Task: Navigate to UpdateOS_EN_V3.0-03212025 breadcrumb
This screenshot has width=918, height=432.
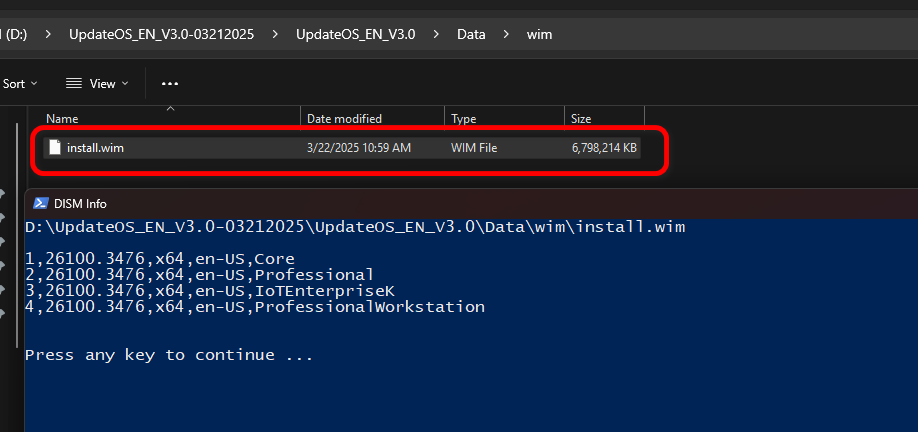Action: [162, 35]
